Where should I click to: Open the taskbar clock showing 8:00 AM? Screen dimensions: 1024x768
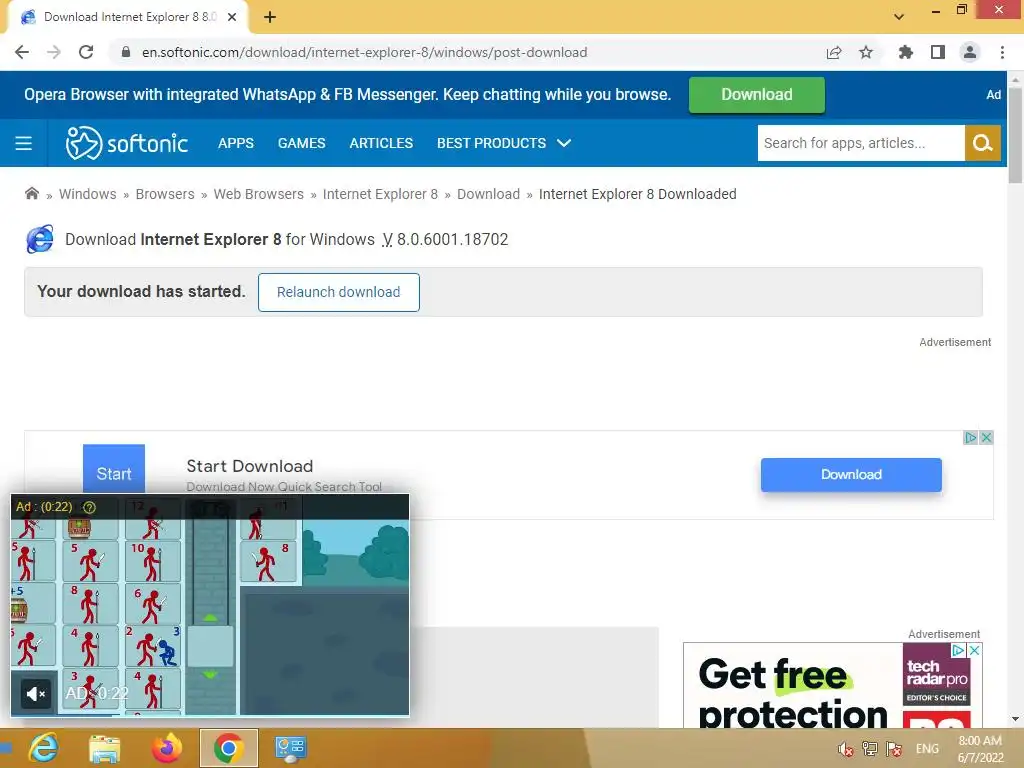980,749
